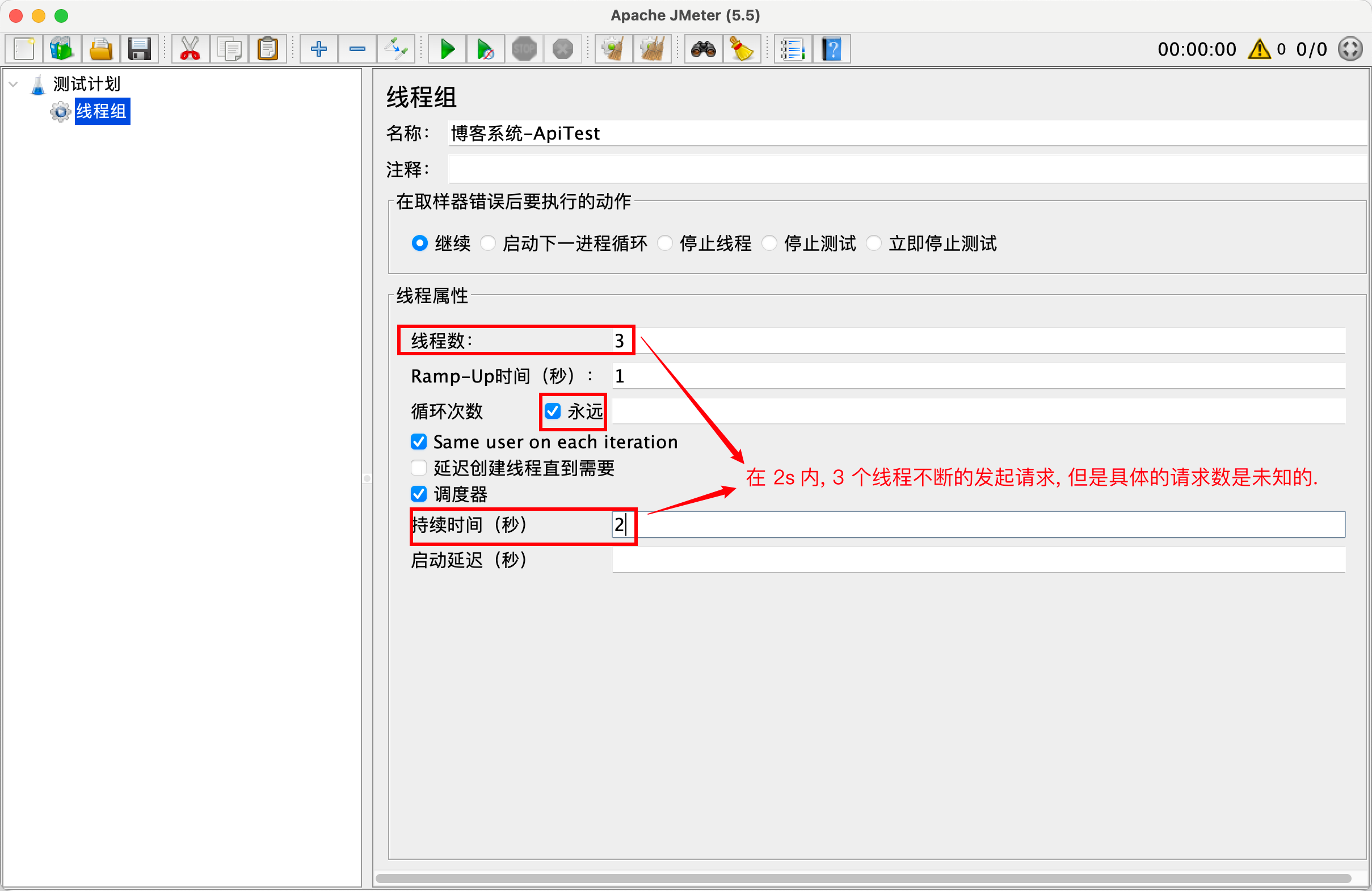The image size is (1372, 891).
Task: Click the Clear All results icon
Action: point(652,49)
